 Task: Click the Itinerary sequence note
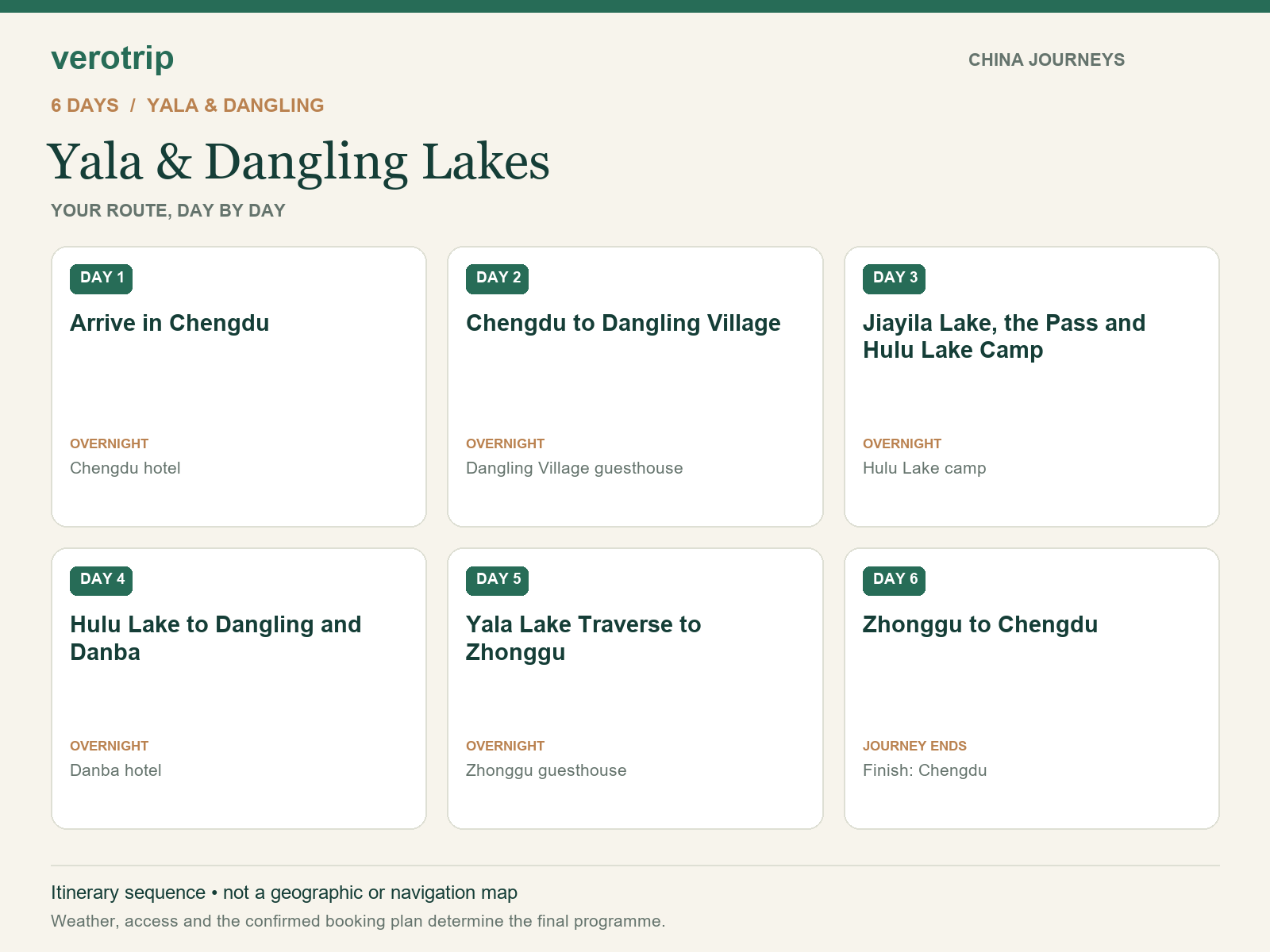coord(284,893)
